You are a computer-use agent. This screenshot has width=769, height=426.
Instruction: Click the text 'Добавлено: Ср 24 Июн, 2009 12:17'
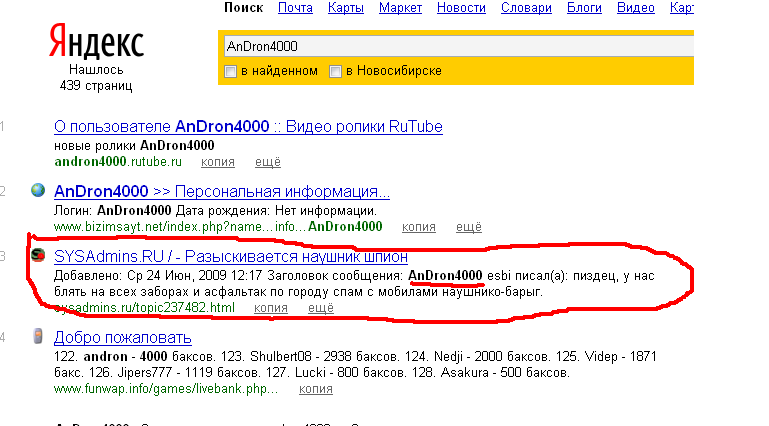point(158,276)
